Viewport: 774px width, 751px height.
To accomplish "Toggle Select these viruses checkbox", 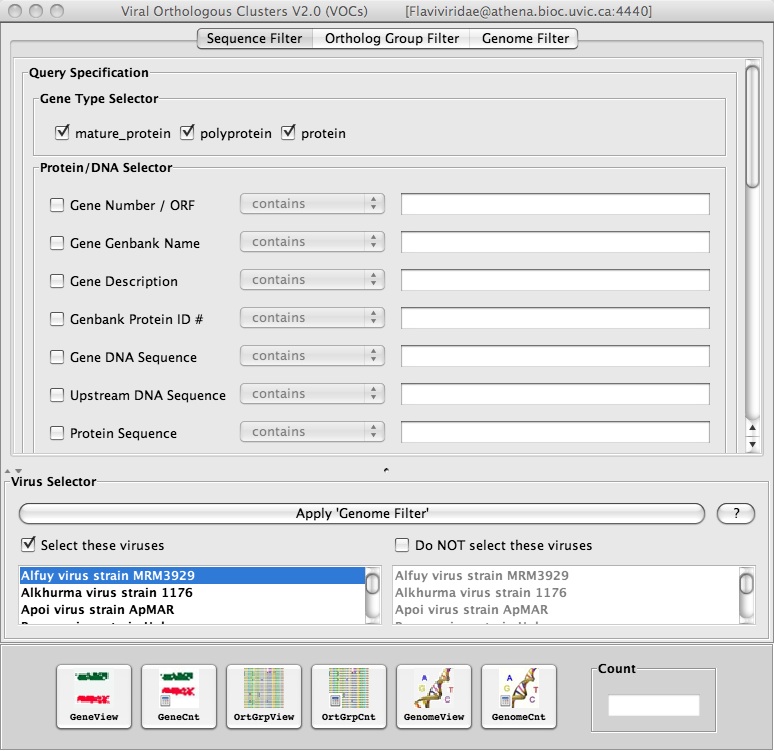I will click(28, 545).
